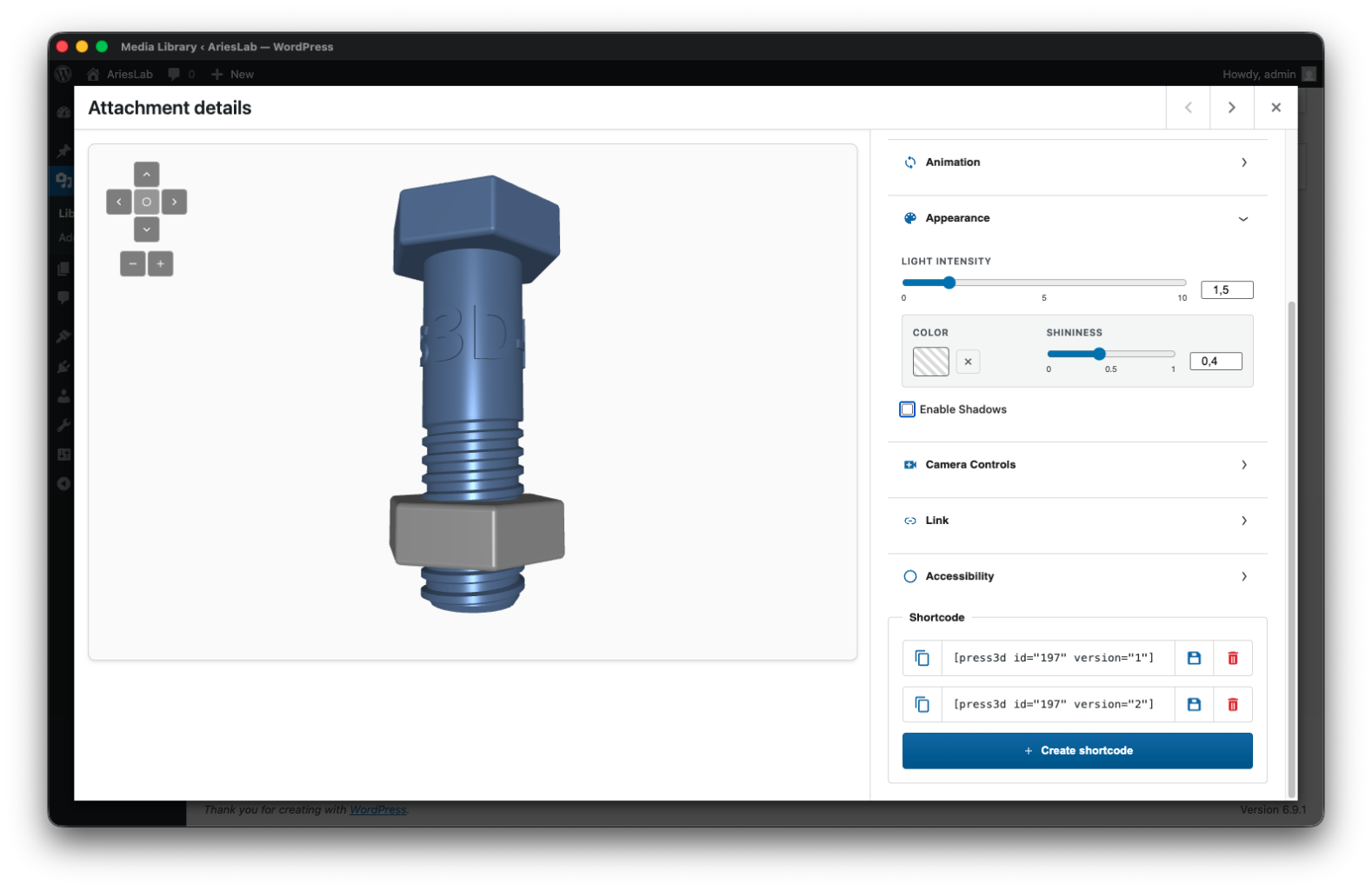Screen dimensions: 1372x890
Task: Enable the Enable Shadows checkbox
Action: [x=908, y=409]
